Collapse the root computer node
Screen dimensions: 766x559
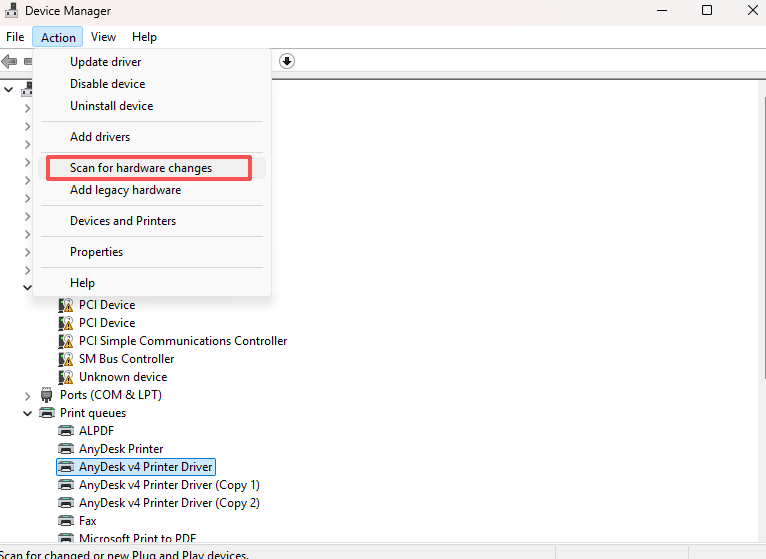click(9, 90)
